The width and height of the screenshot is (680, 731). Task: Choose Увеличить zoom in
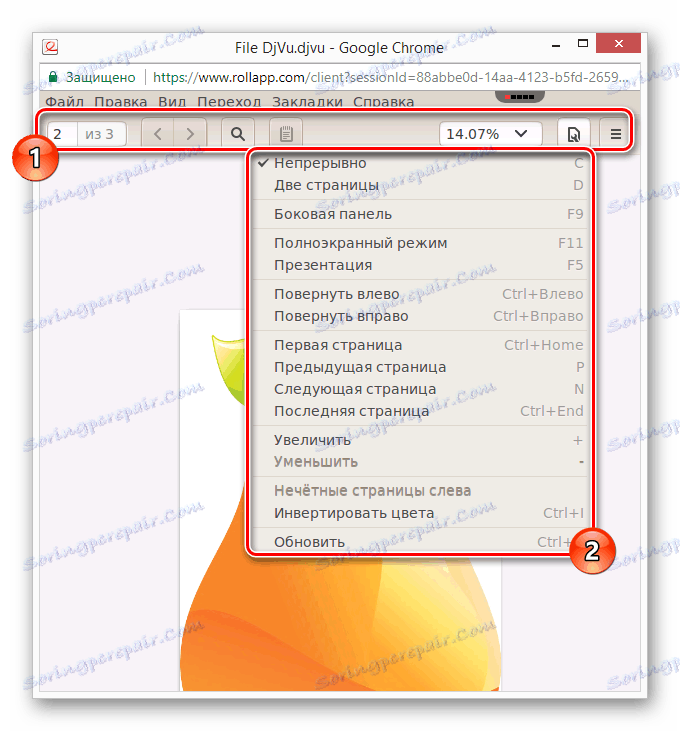419,440
